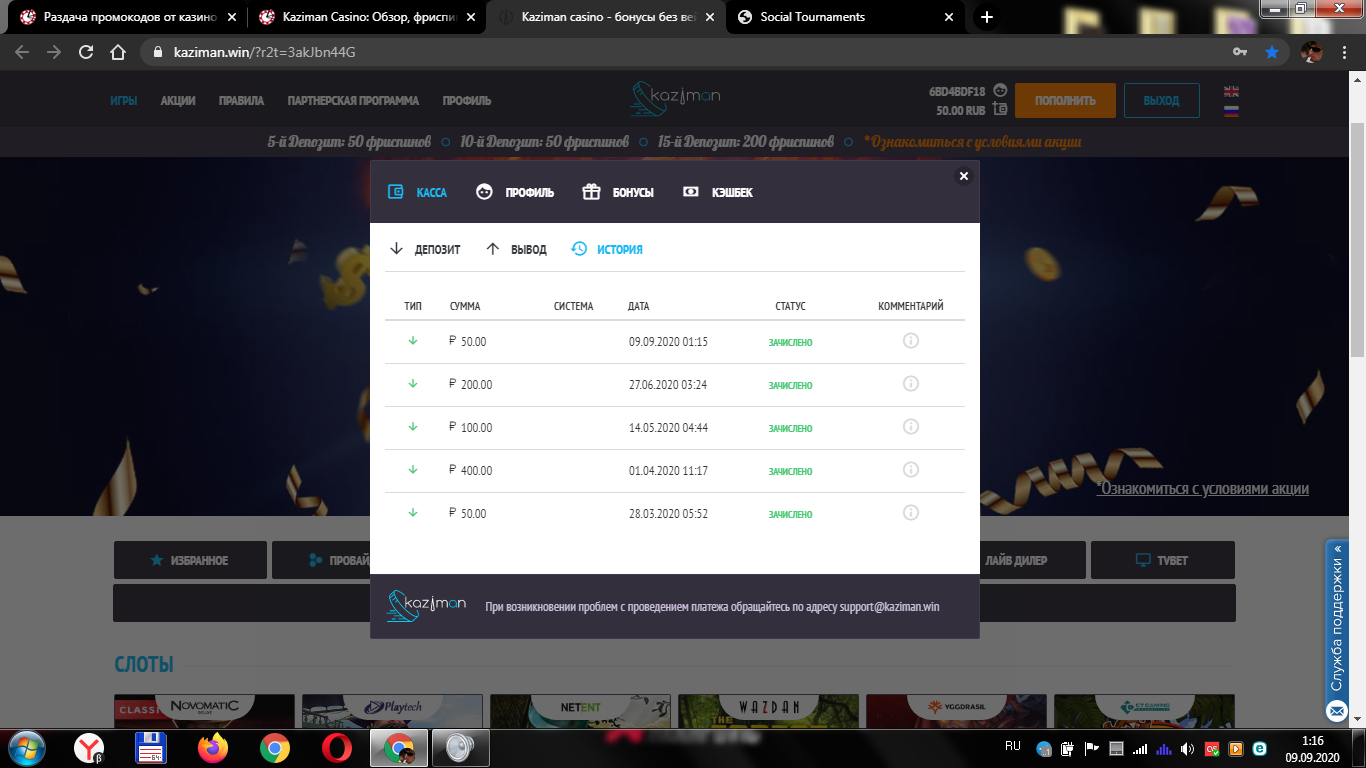Click the Пополнить deposit button
Image resolution: width=1366 pixels, height=768 pixels.
tap(1065, 100)
